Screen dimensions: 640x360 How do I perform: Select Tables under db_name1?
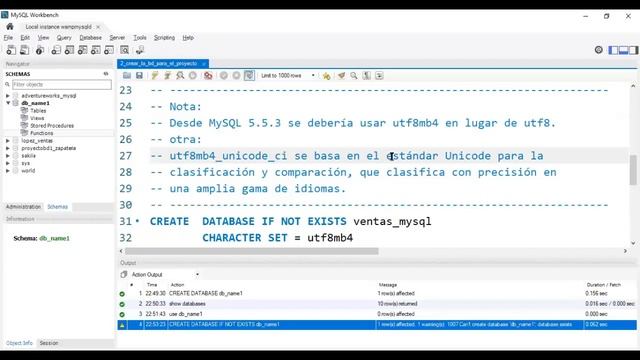38,111
